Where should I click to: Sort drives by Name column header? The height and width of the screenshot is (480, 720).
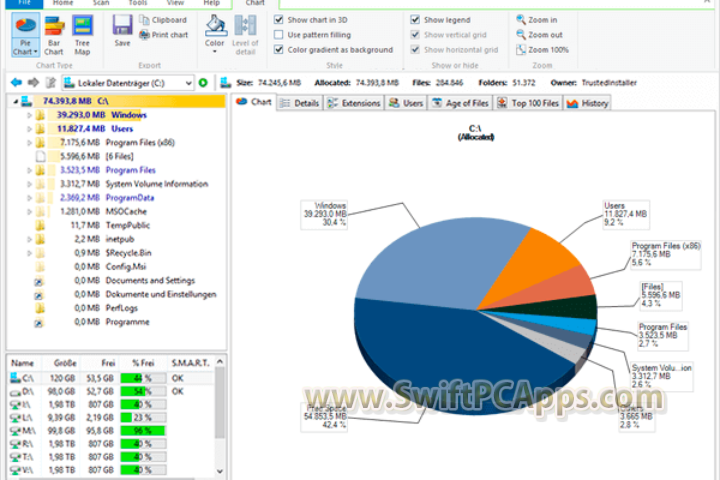pyautogui.click(x=25, y=363)
